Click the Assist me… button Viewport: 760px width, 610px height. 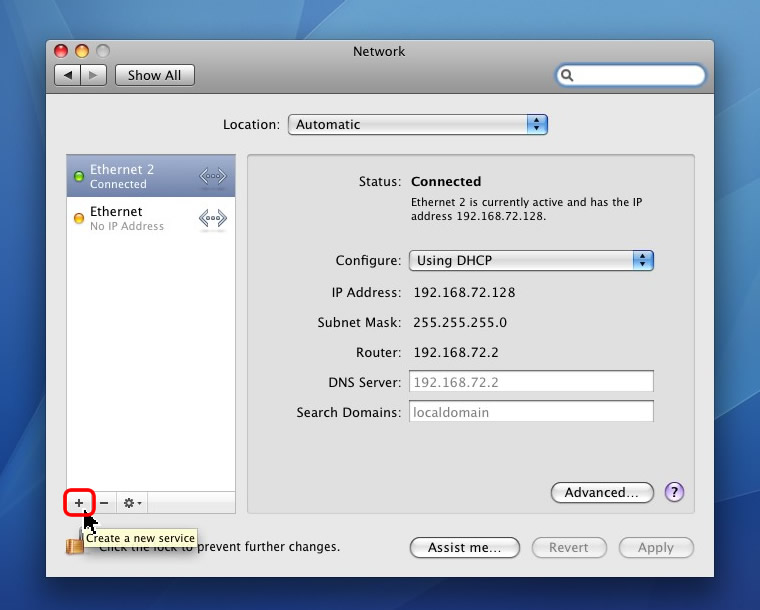click(465, 547)
